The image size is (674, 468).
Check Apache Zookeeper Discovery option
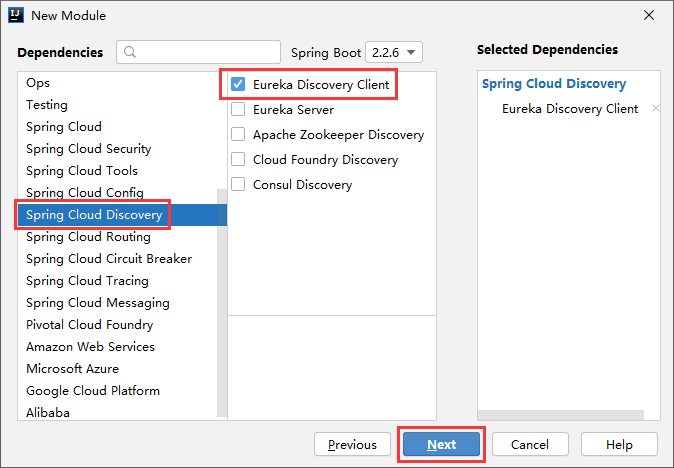point(238,135)
